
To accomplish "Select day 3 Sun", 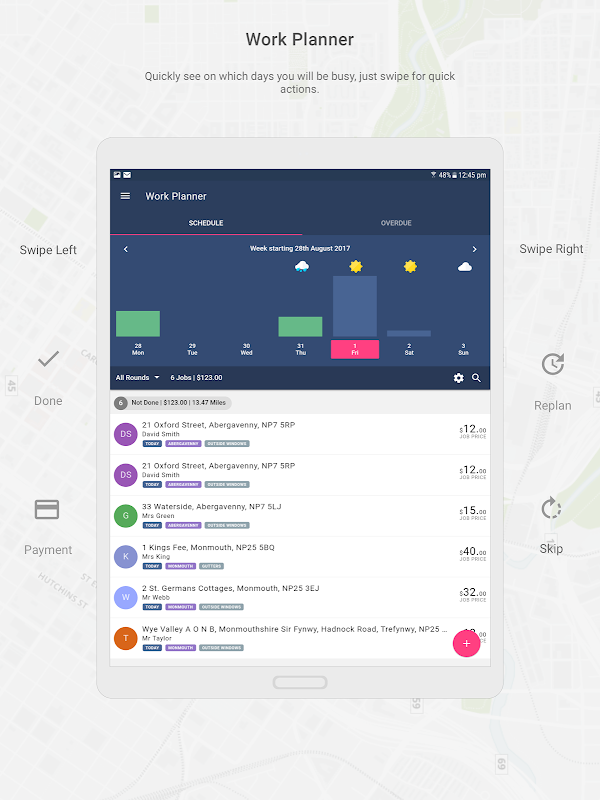I will (x=463, y=349).
